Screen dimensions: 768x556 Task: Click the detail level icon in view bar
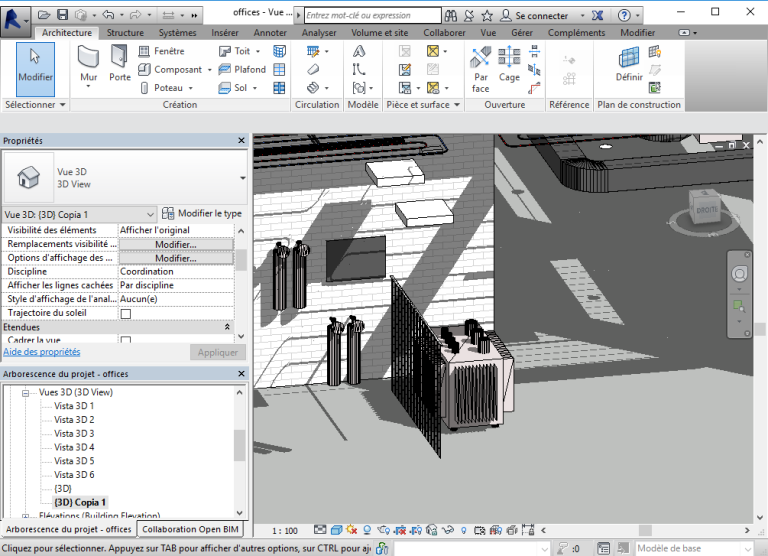320,530
